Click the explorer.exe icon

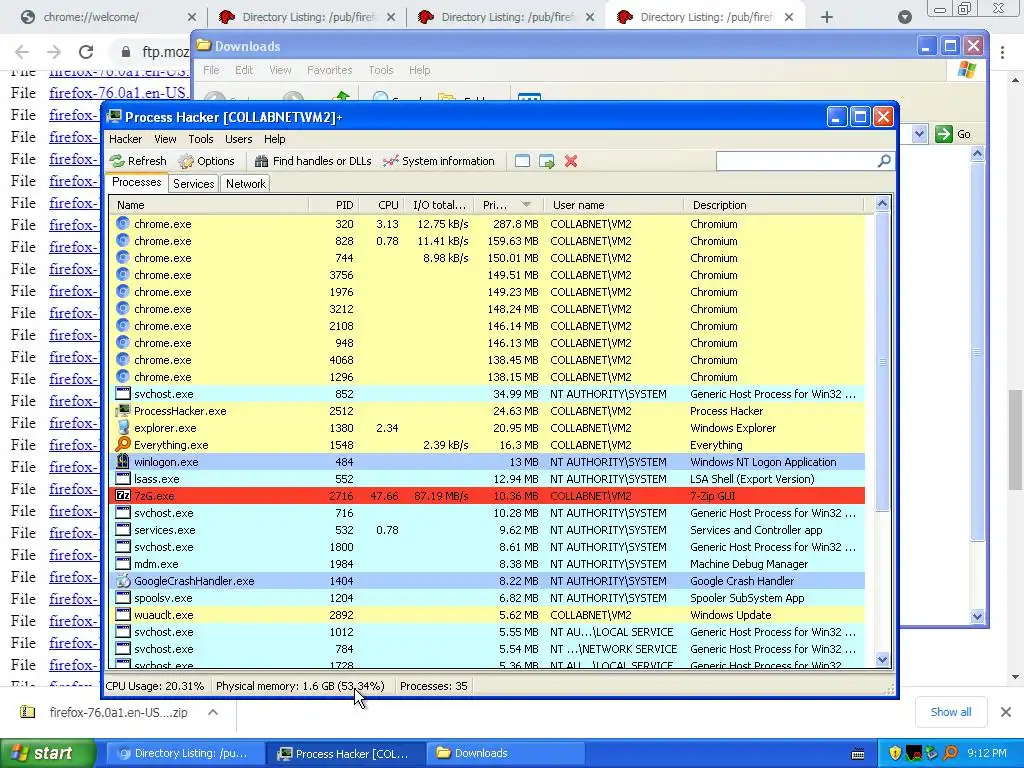[x=123, y=428]
